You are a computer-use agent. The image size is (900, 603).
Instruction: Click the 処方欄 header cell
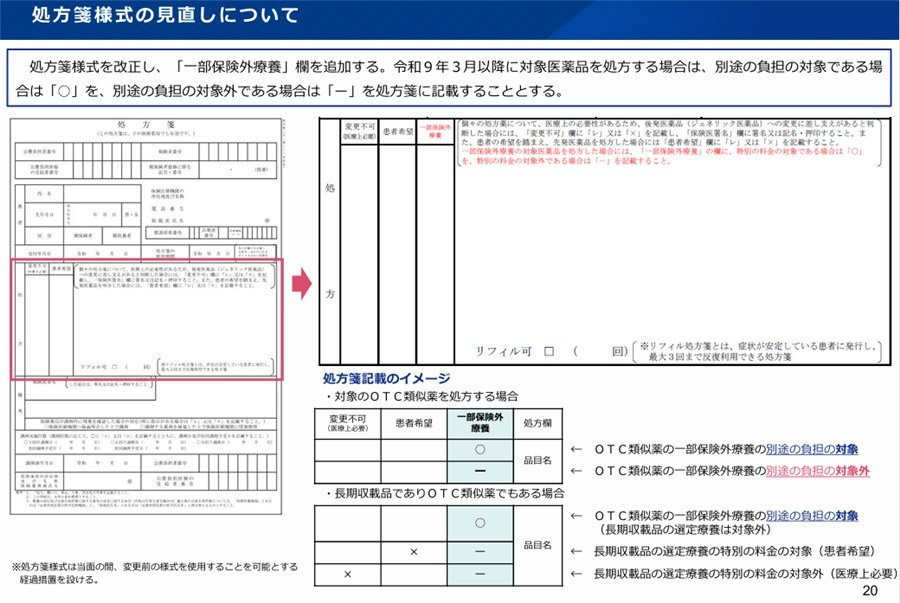coord(538,423)
